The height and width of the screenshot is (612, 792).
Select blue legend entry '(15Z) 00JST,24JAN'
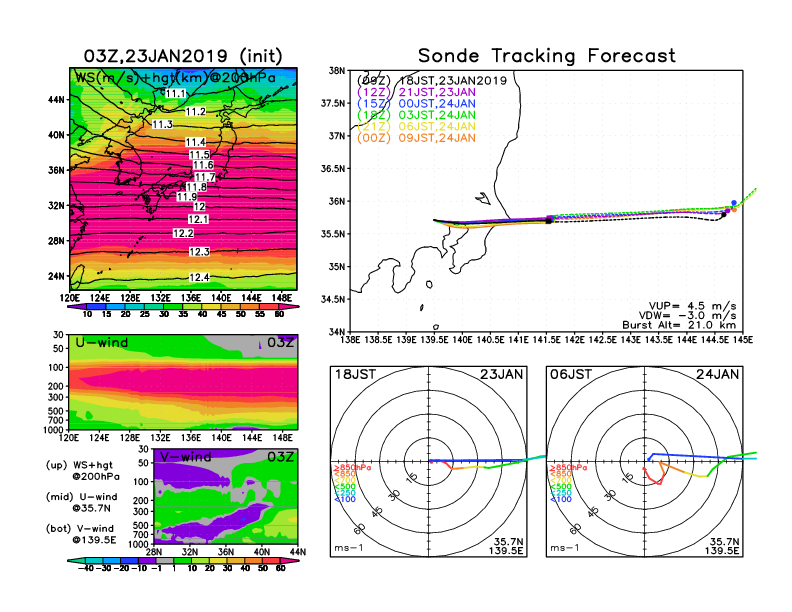click(416, 104)
